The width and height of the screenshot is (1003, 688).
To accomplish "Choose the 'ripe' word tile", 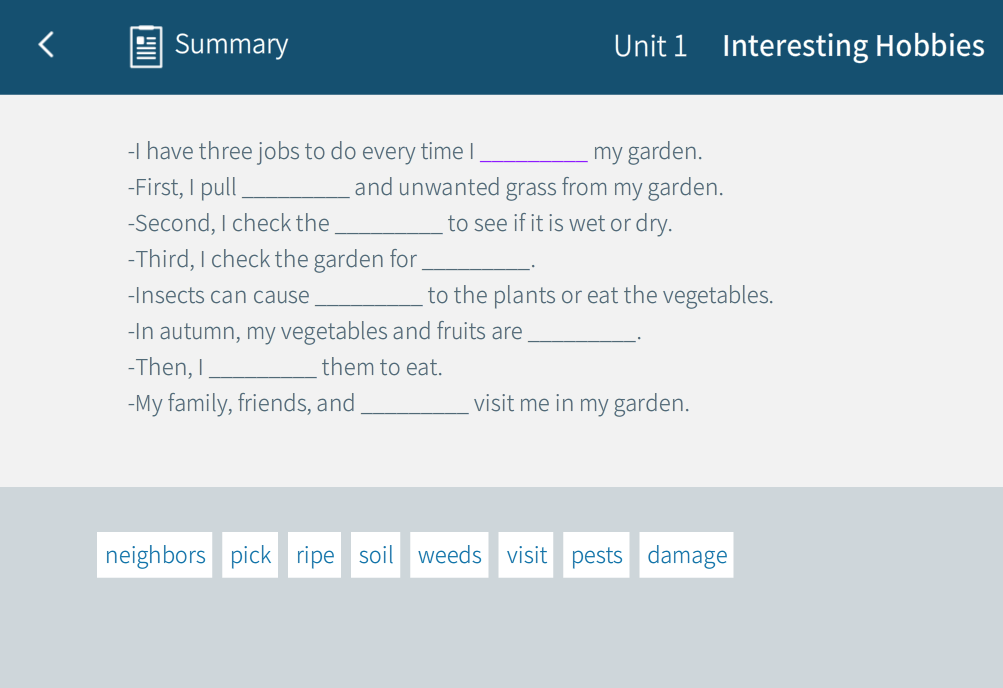I will click(x=315, y=555).
